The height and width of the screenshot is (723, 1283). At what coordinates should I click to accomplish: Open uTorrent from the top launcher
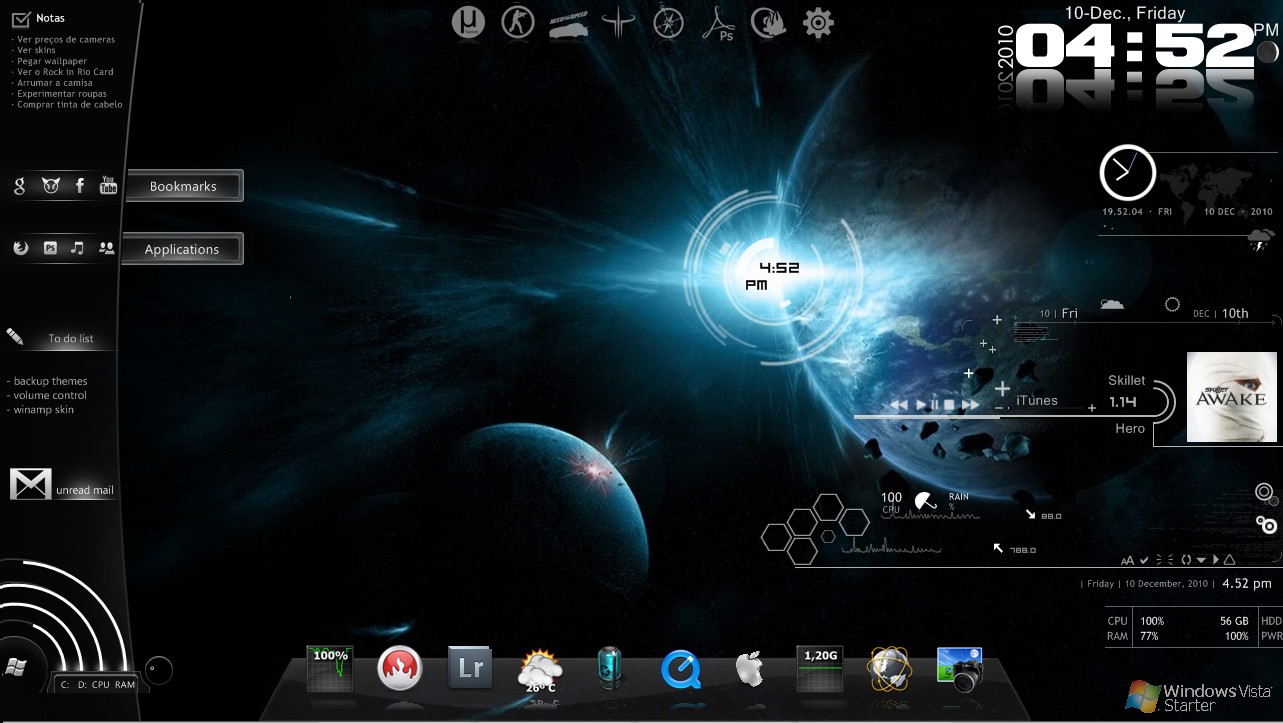468,23
